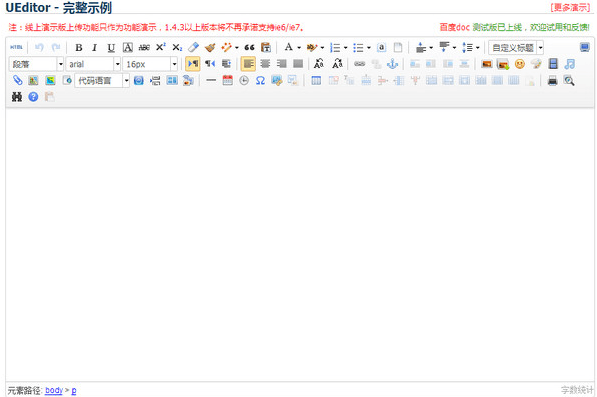Open the 百度doc link
This screenshot has width=597, height=397.
pyautogui.click(x=455, y=27)
